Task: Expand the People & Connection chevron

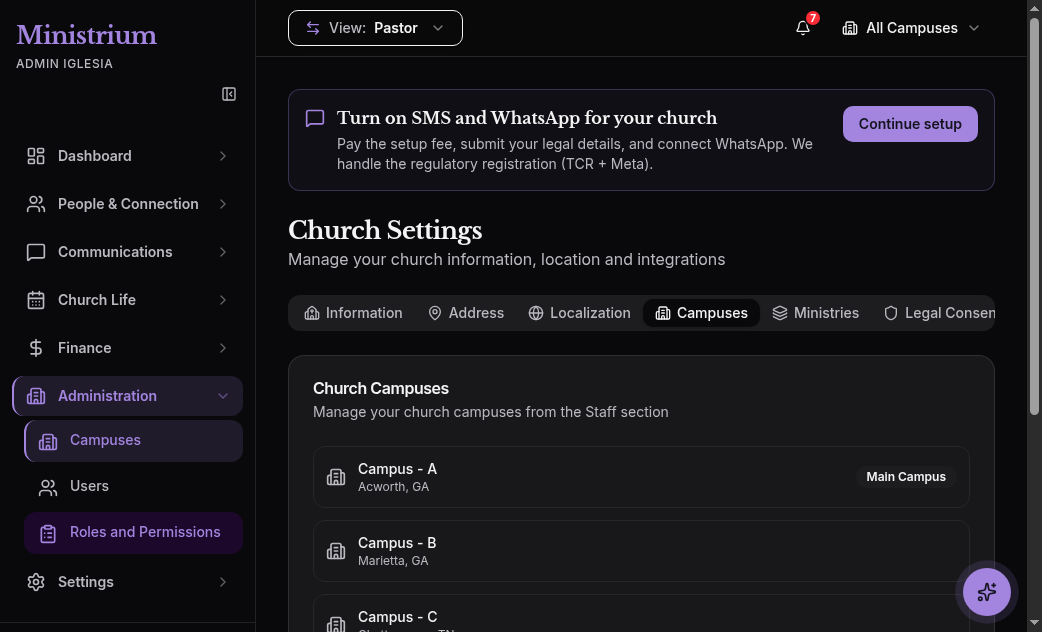Action: pos(223,204)
